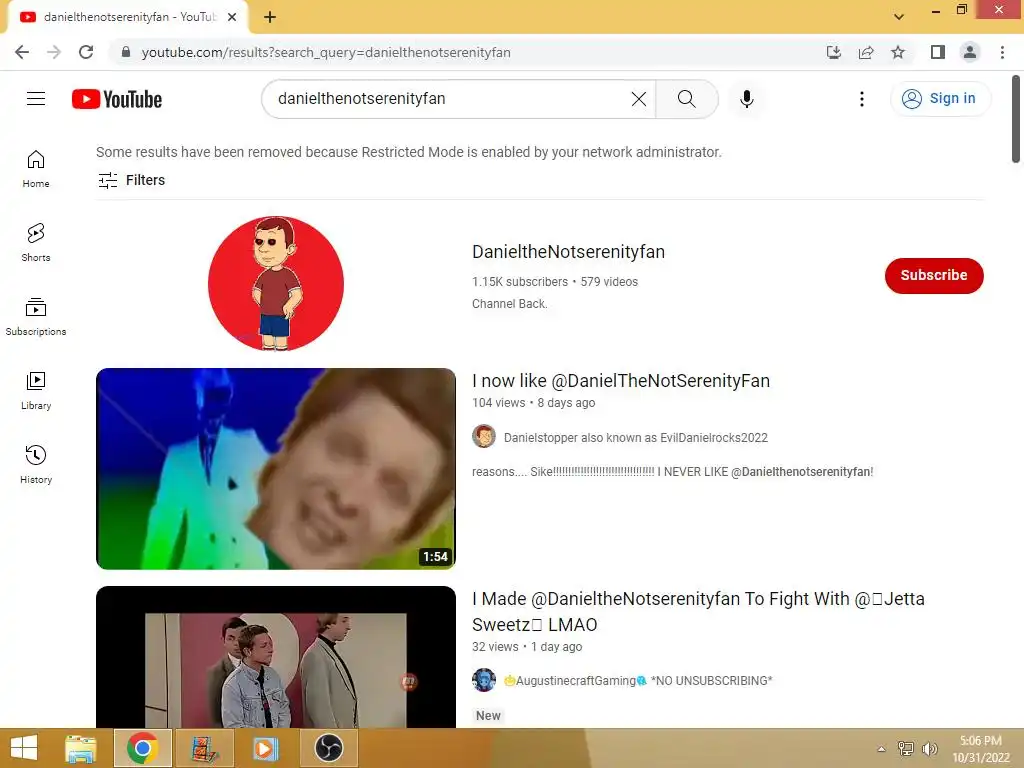This screenshot has width=1024, height=768.
Task: Click the Chrome taskbar icon
Action: [142, 748]
